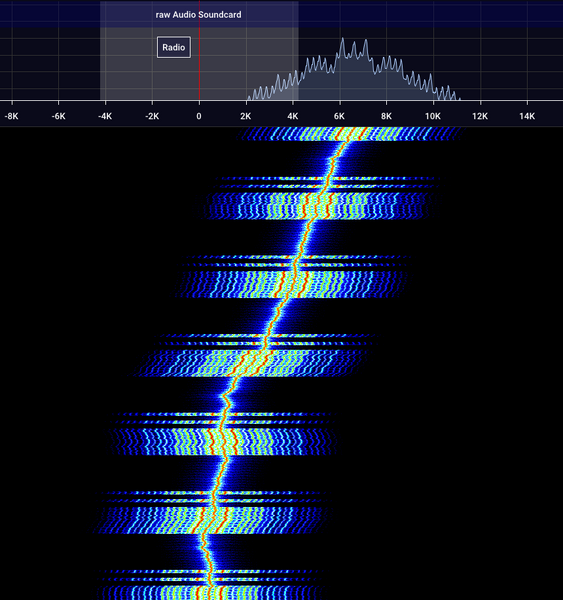Click the Radio button in passband

click(174, 47)
